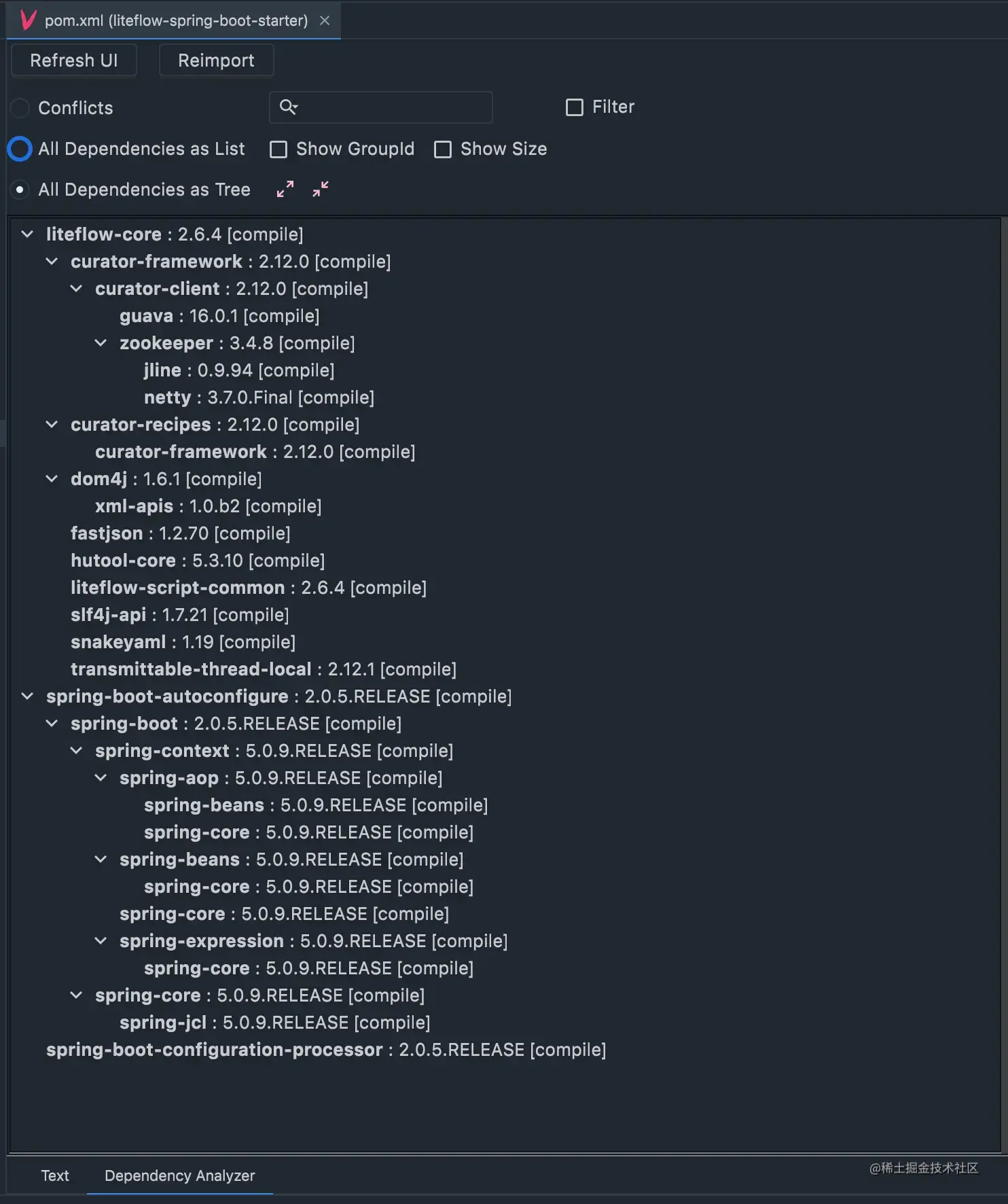The height and width of the screenshot is (1204, 1008).
Task: Collapse the zookeeper dependency node
Action: point(101,343)
